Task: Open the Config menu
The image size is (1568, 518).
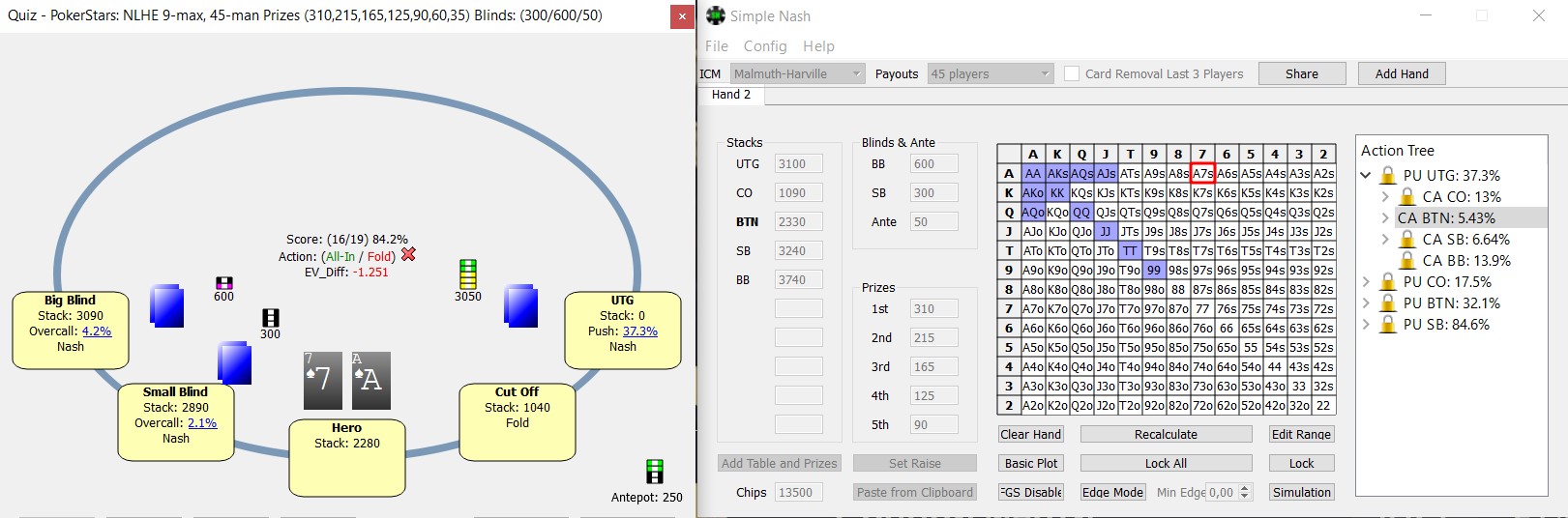Action: (765, 45)
